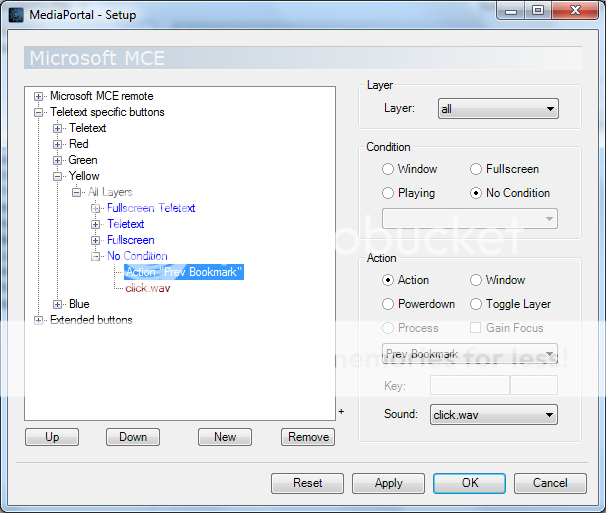This screenshot has height=513, width=606.
Task: Collapse the Yellow button node
Action: click(58, 176)
